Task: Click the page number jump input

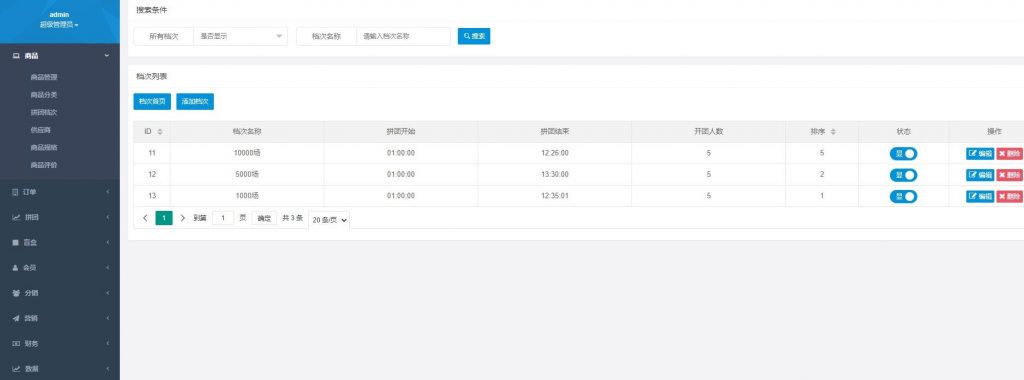Action: coord(223,218)
